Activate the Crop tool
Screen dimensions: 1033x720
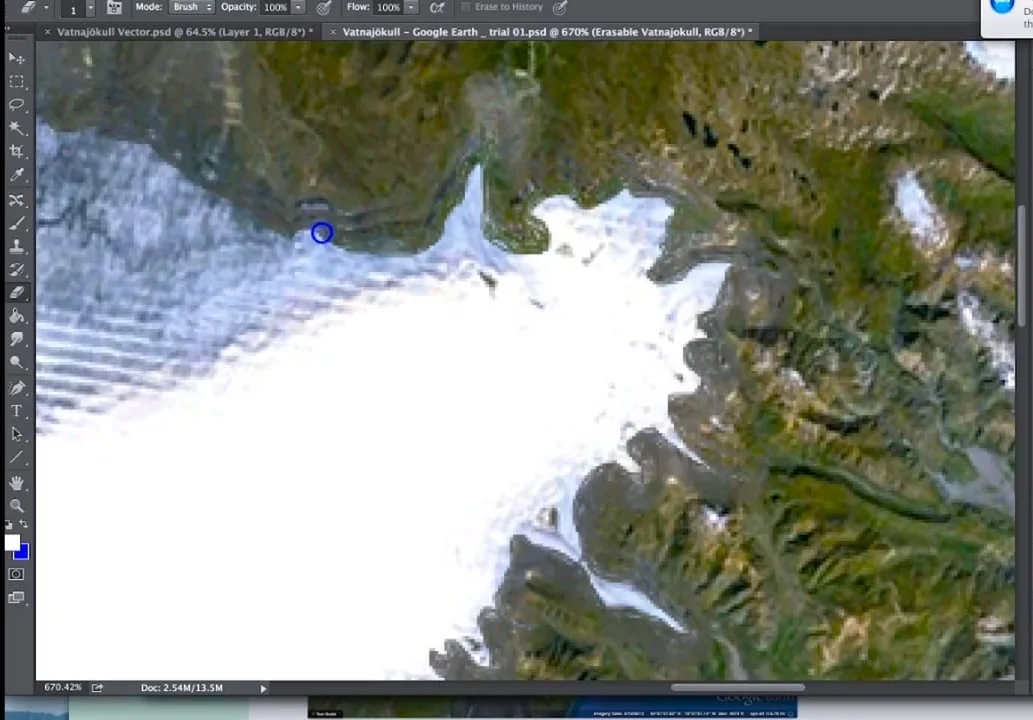(x=17, y=150)
